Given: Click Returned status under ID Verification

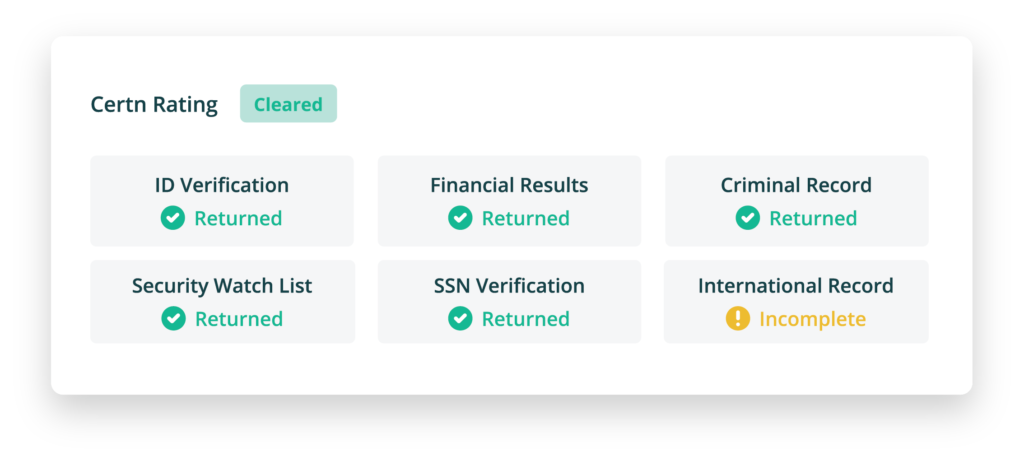Looking at the screenshot, I should 238,218.
